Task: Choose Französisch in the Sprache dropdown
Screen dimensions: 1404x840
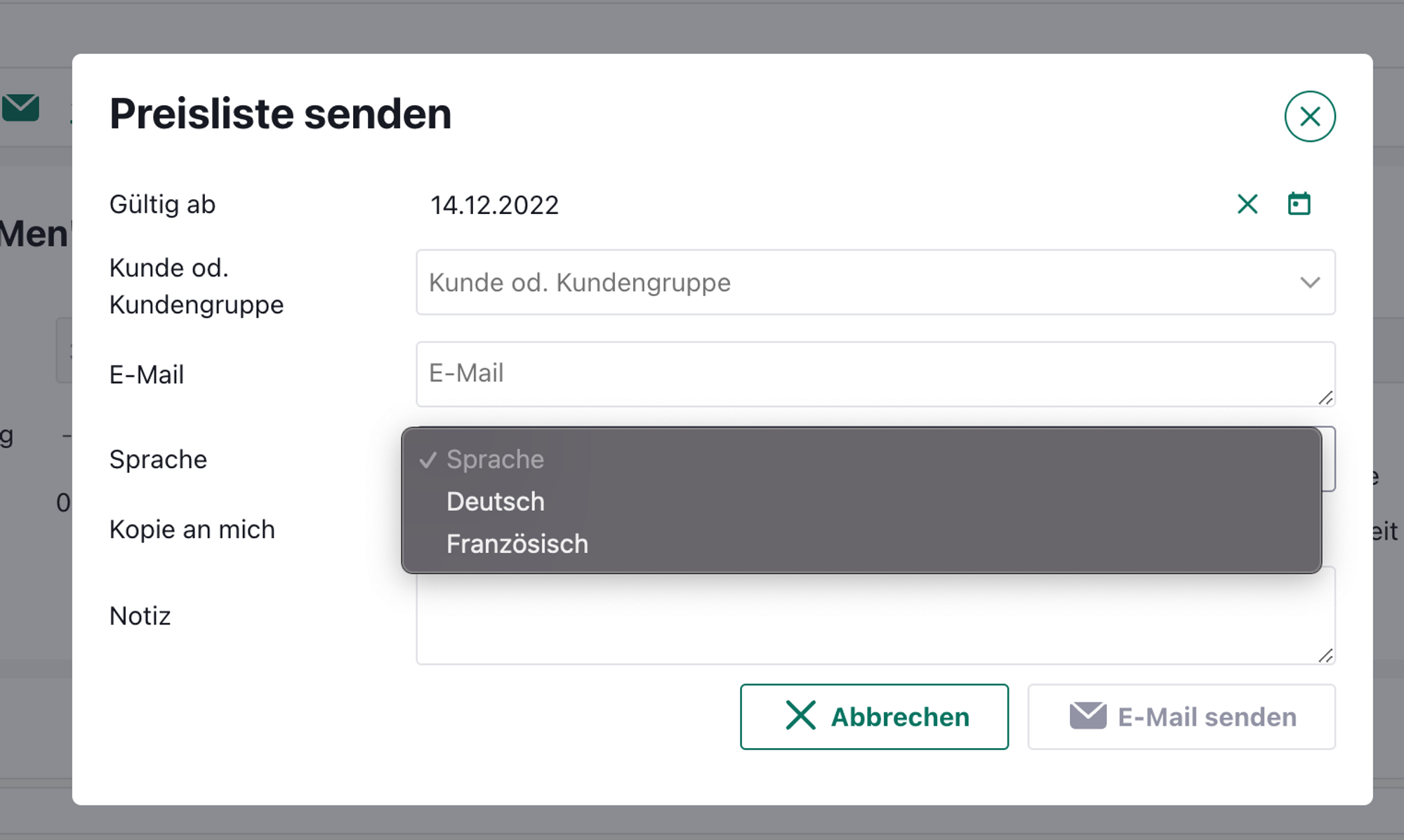Action: coord(517,544)
